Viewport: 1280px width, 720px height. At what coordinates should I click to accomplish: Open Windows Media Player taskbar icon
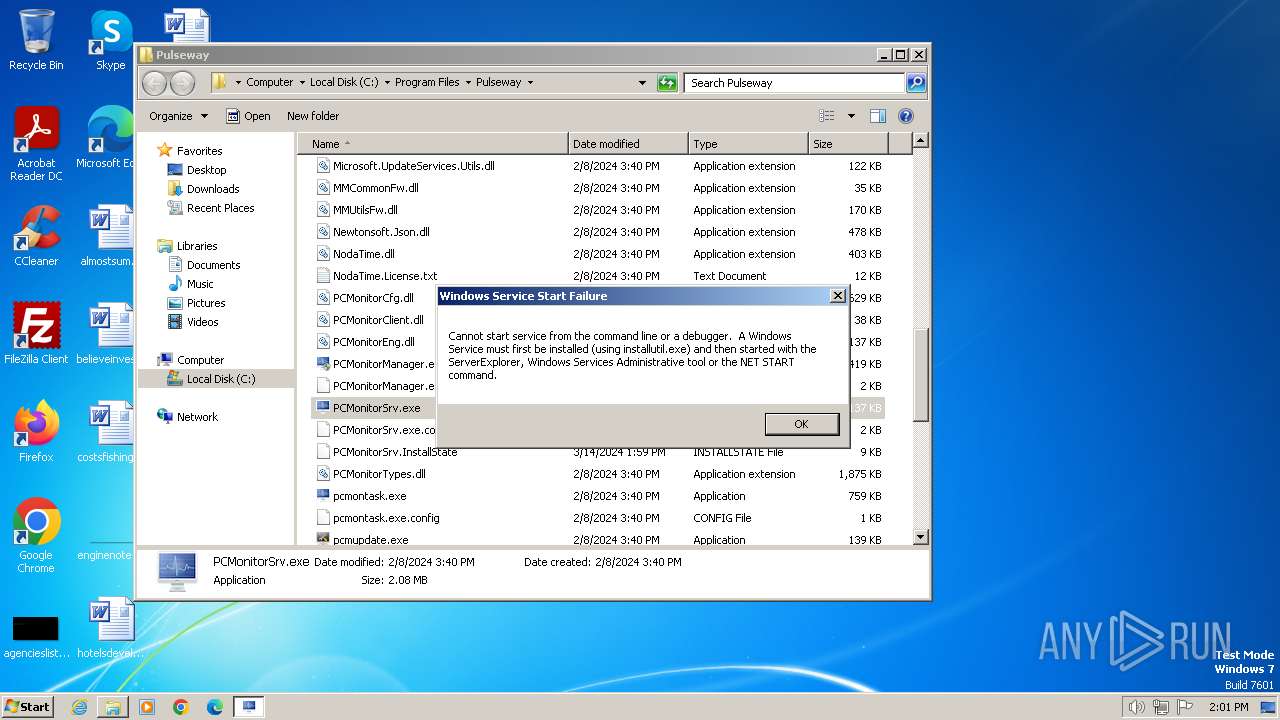click(x=147, y=707)
